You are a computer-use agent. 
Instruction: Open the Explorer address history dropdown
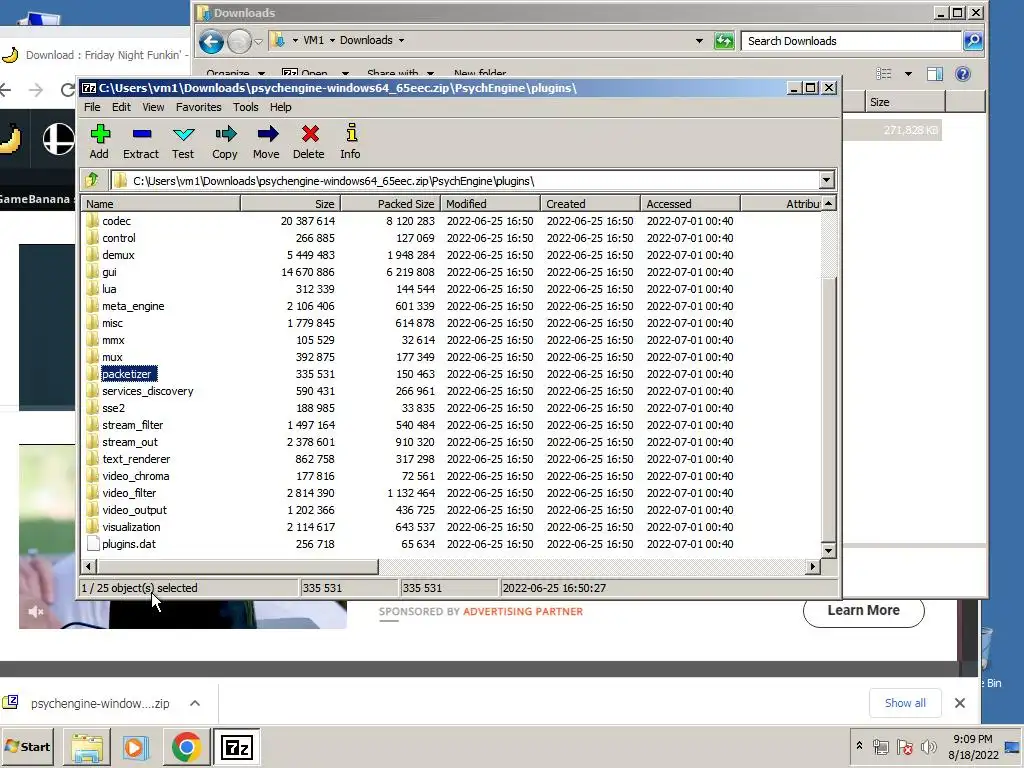(x=699, y=40)
